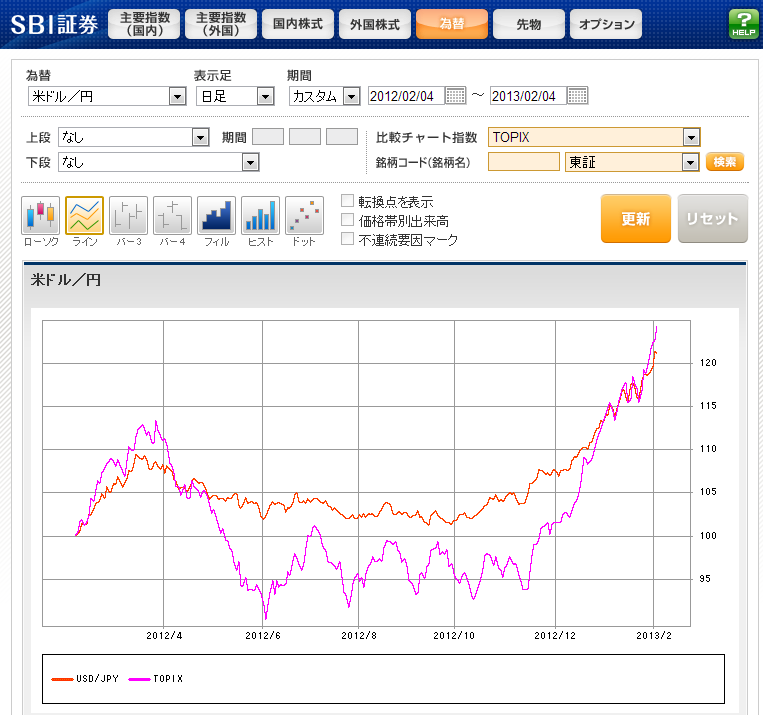Image resolution: width=763 pixels, height=715 pixels.
Task: Click the USD/JPY red legend entry
Action: click(x=85, y=679)
